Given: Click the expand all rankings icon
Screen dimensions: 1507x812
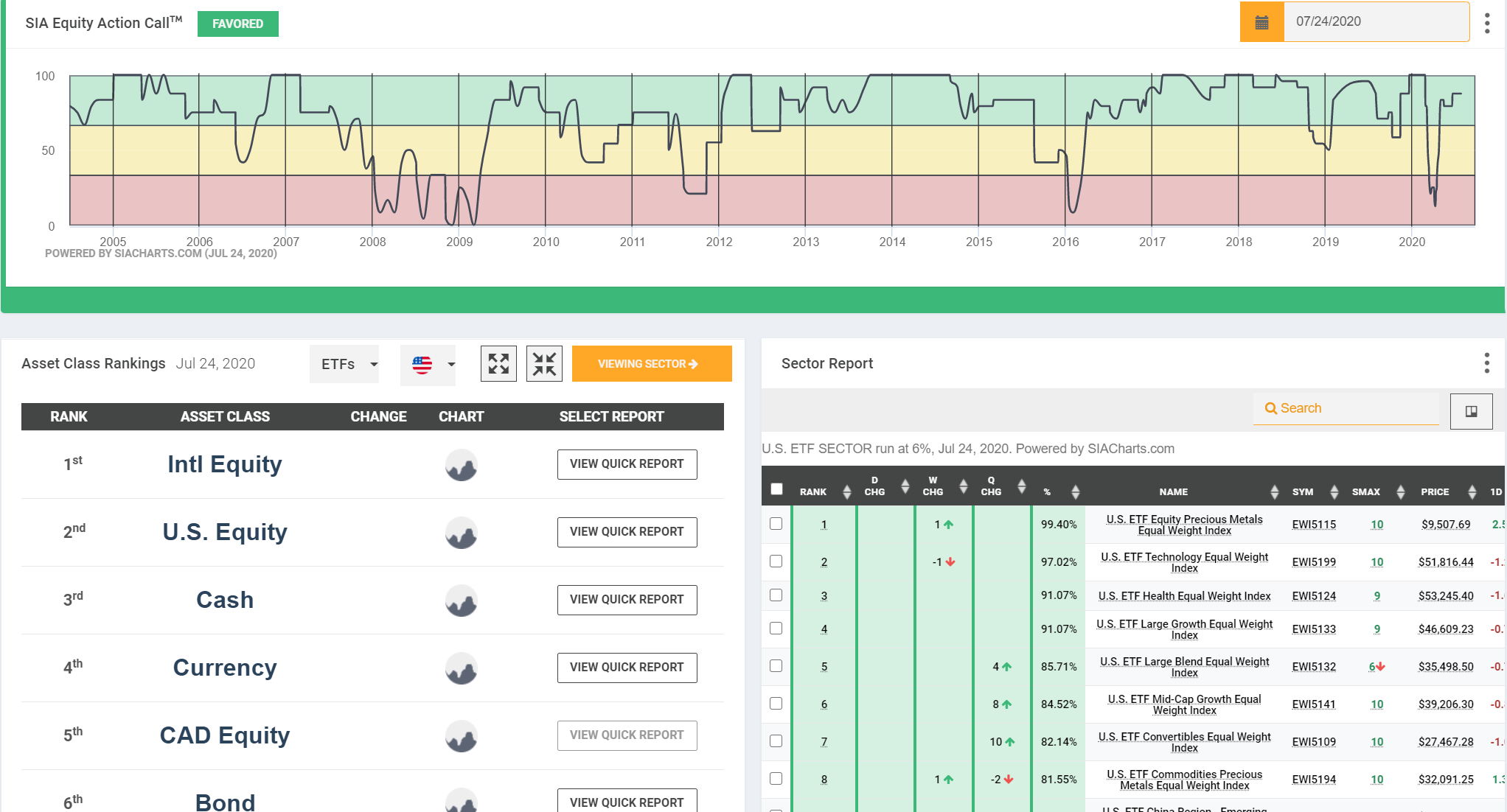Looking at the screenshot, I should point(498,363).
